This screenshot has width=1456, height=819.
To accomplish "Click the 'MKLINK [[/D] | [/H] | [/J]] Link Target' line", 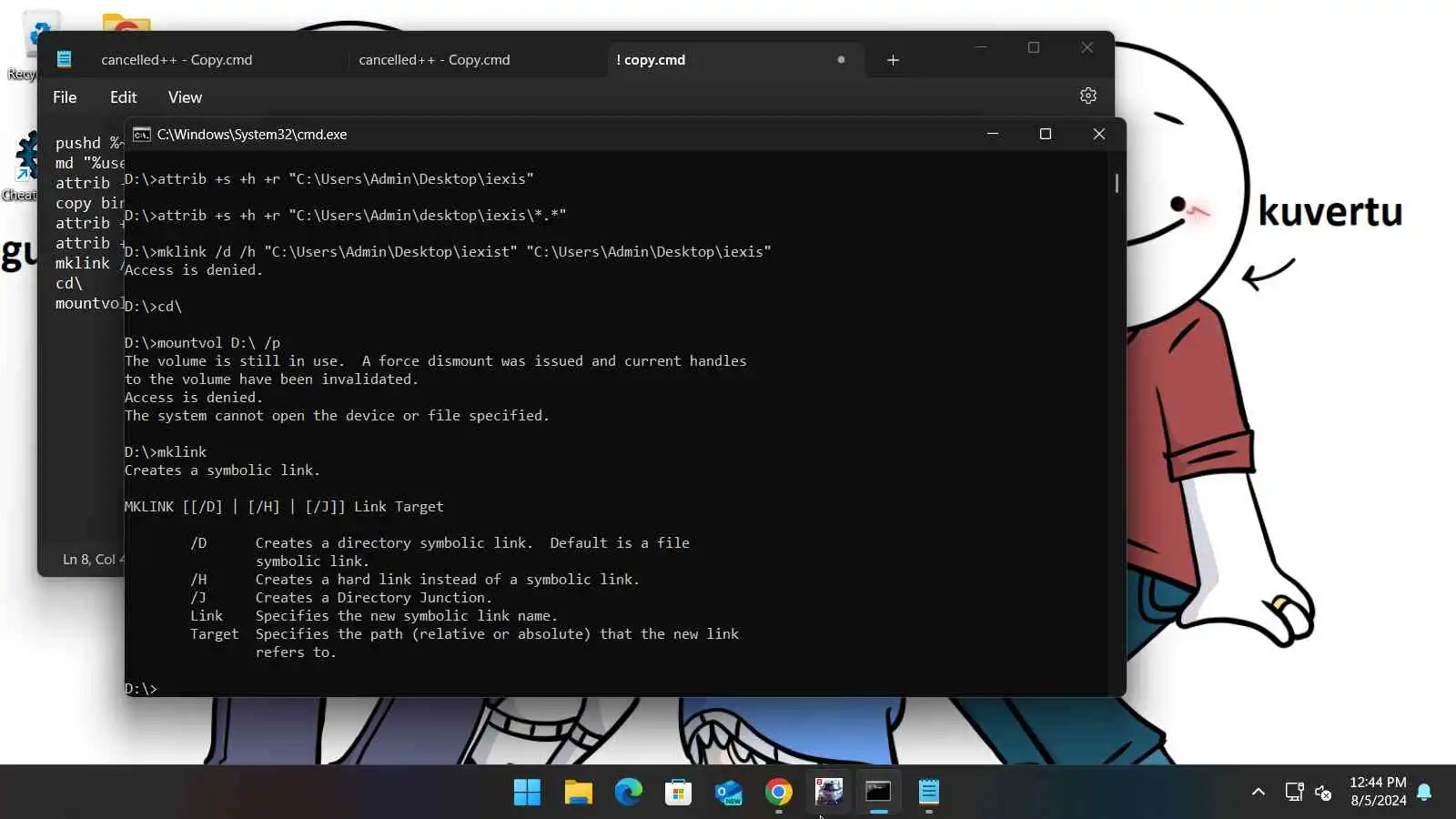I will tap(284, 507).
